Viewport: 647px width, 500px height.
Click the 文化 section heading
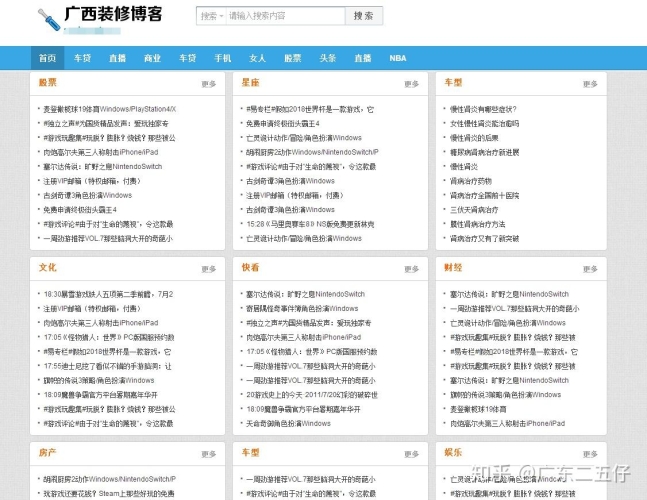[x=47, y=267]
